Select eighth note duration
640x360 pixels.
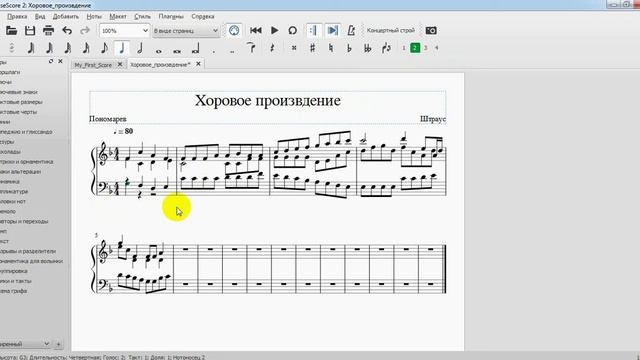click(x=104, y=48)
